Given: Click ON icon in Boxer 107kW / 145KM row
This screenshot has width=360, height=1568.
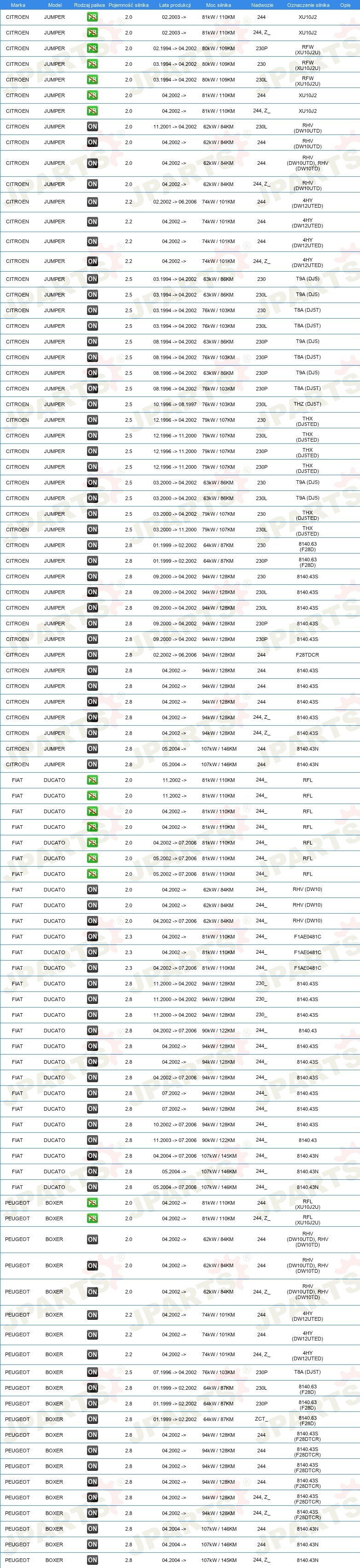Looking at the screenshot, I should [x=93, y=1560].
